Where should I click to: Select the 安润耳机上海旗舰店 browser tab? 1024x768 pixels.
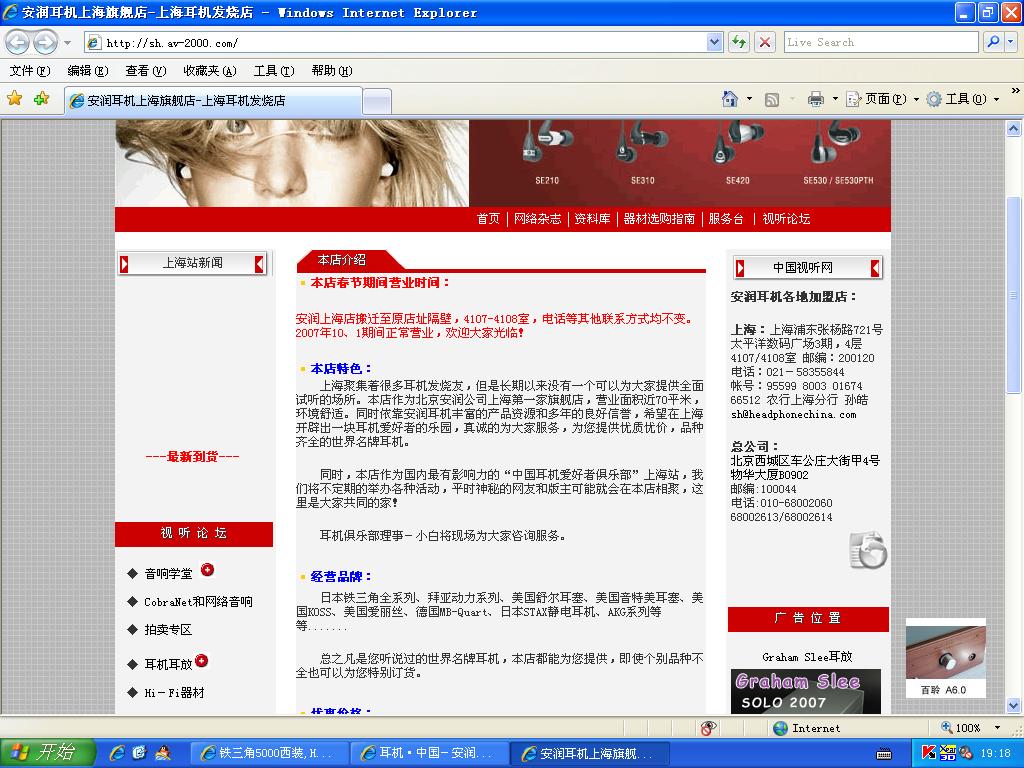click(x=213, y=101)
